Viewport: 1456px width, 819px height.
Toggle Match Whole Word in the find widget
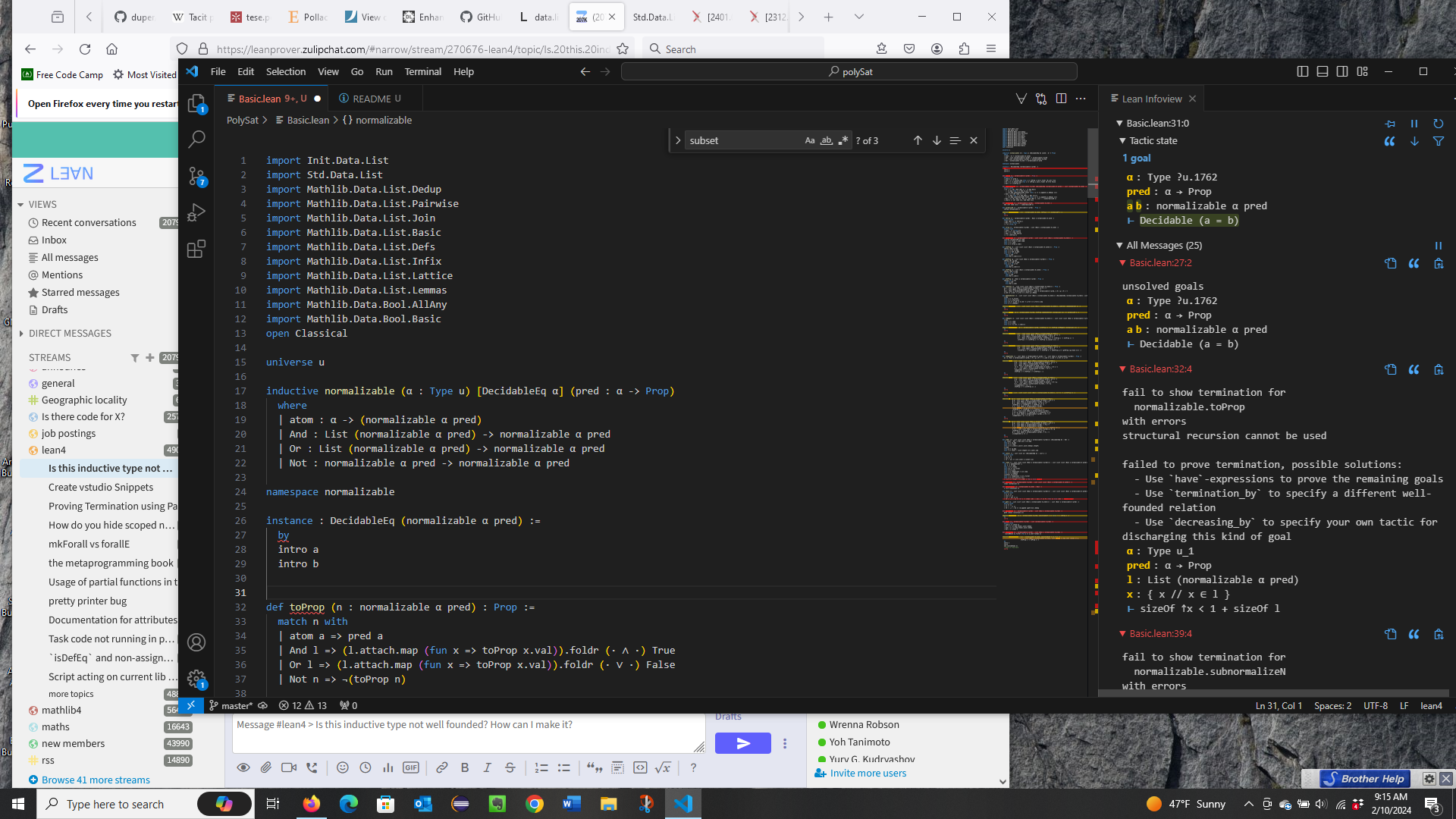(827, 140)
